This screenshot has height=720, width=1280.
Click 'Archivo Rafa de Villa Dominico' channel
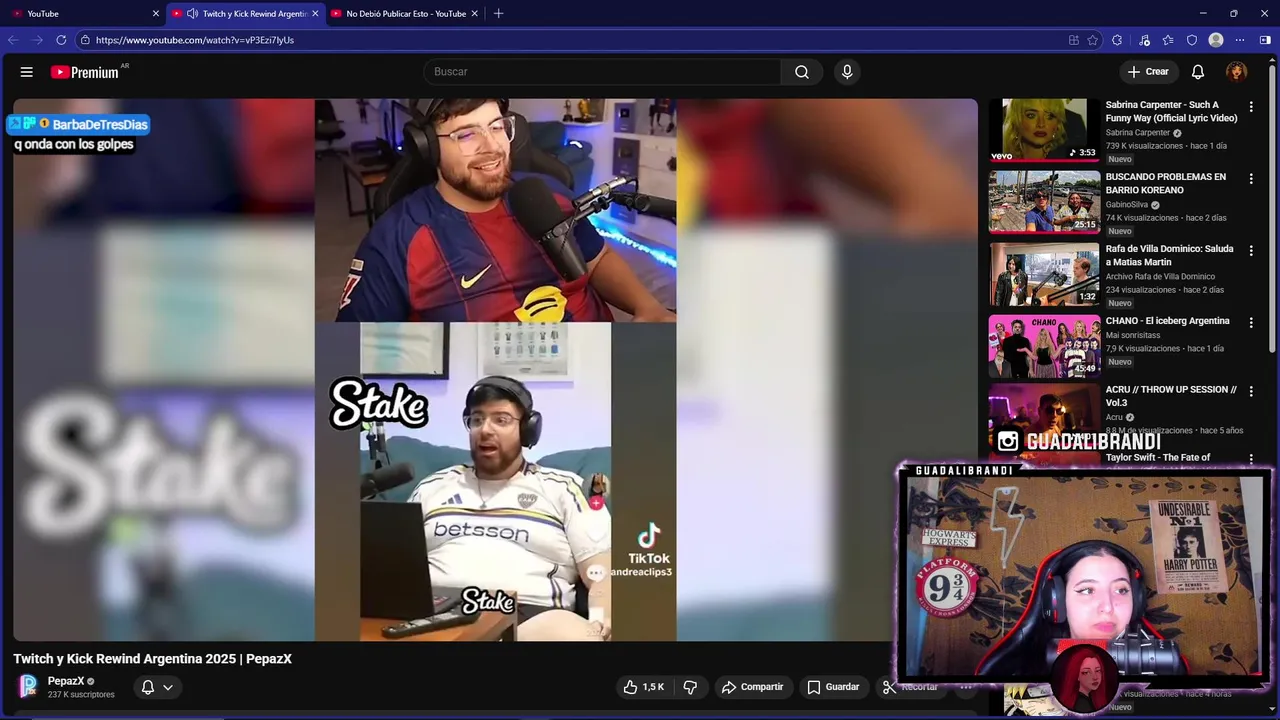pyautogui.click(x=1160, y=277)
